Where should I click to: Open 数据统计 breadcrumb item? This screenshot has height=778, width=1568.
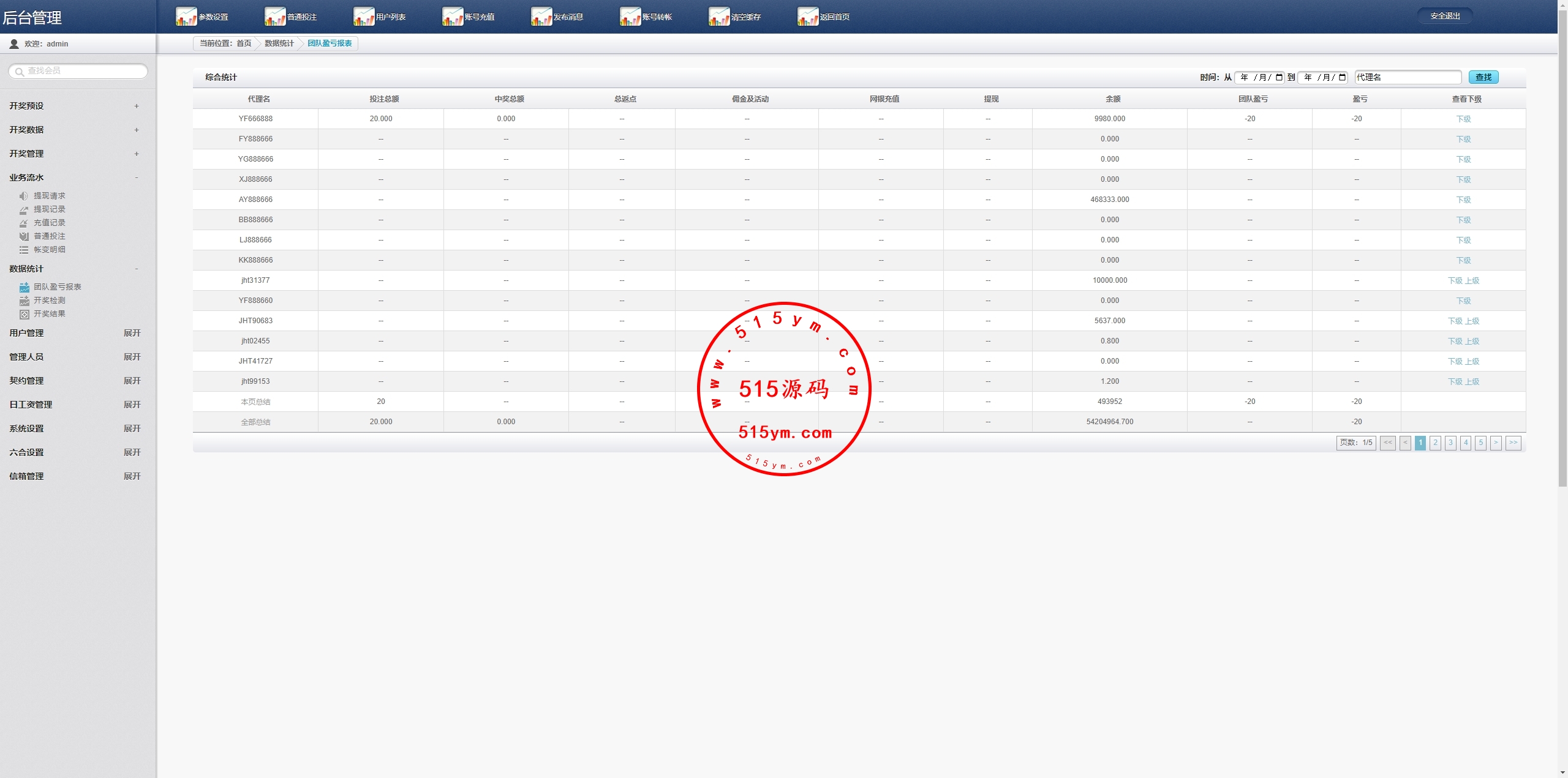pyautogui.click(x=279, y=43)
